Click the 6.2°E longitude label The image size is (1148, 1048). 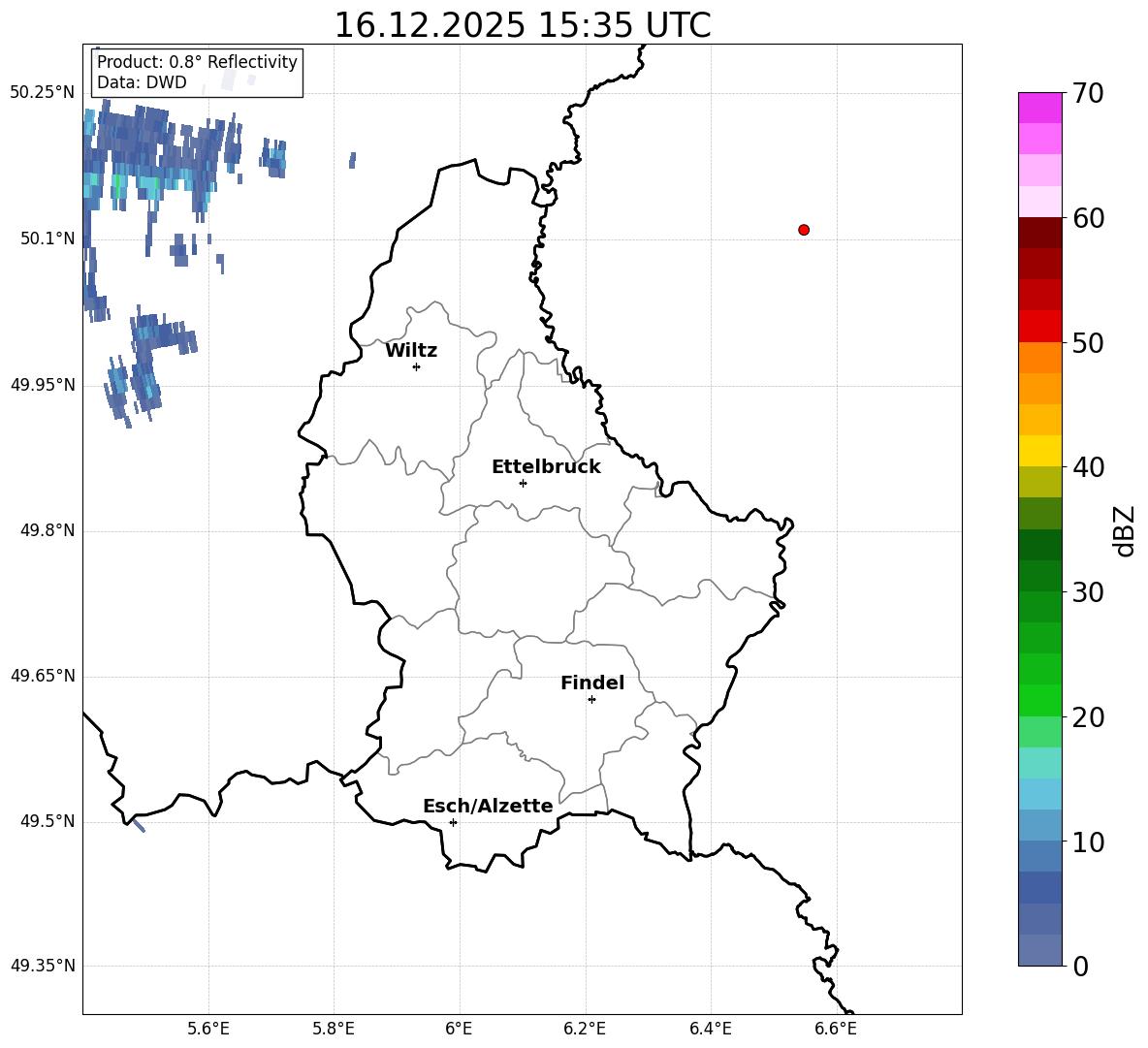point(585,1029)
